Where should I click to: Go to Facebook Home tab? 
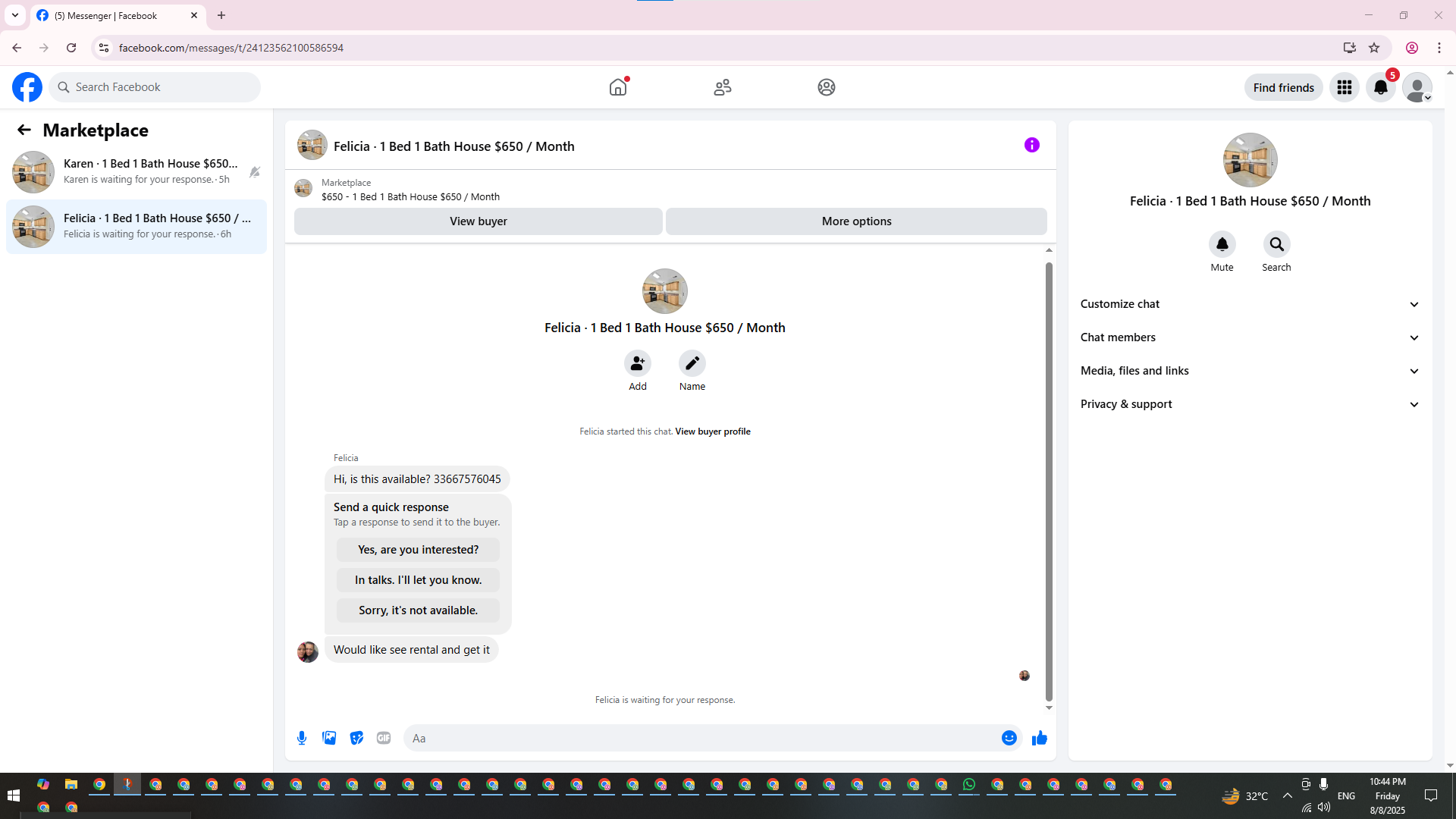pos(618,87)
